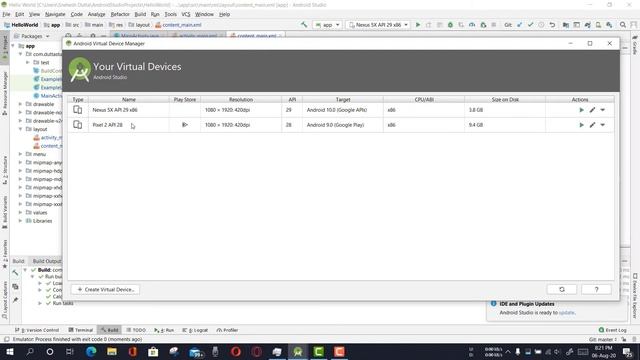Open actions dropdown for Pixel 2 device

[x=602, y=125]
